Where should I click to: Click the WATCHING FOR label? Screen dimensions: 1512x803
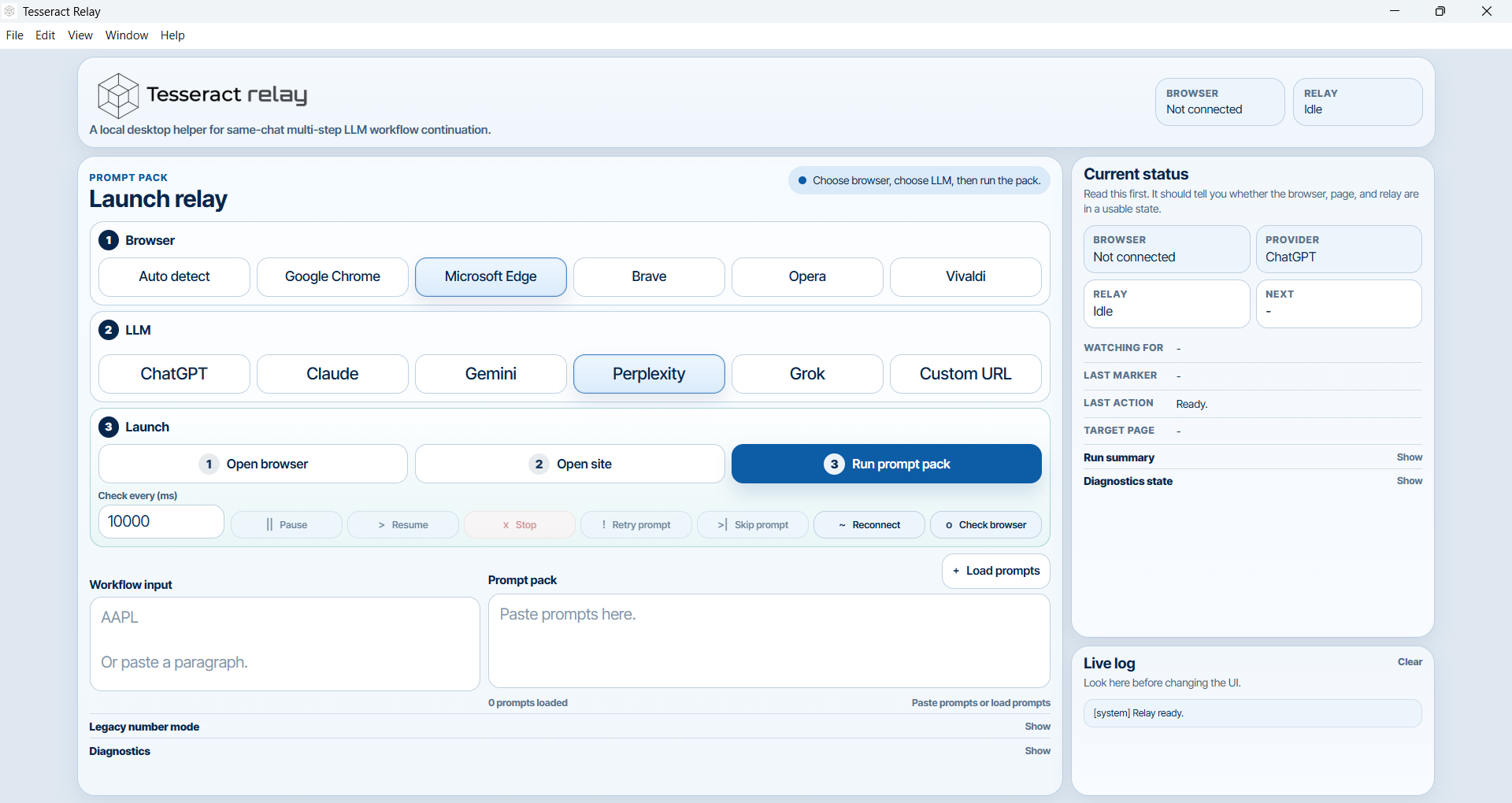point(1123,348)
